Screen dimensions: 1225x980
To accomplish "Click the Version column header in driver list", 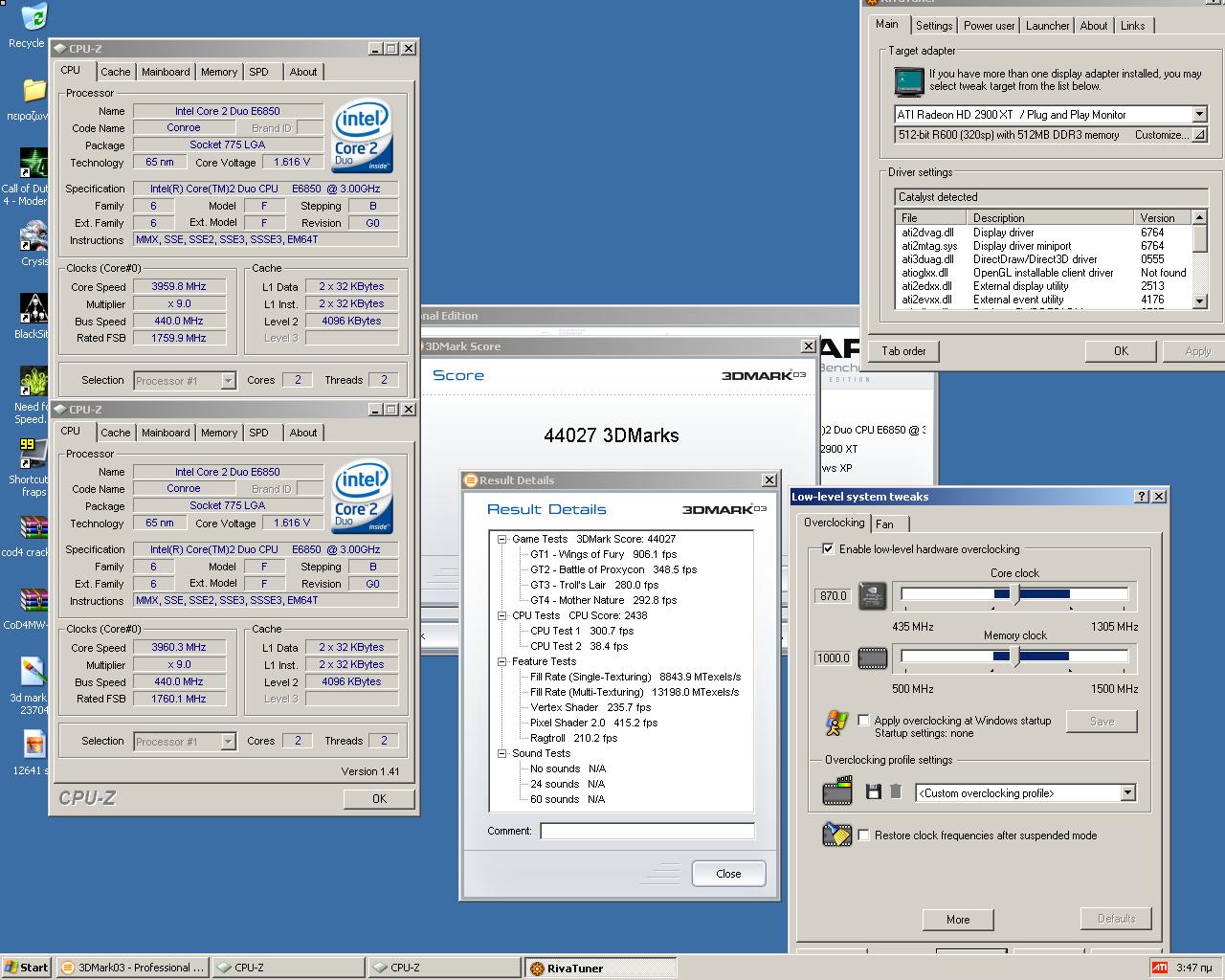I will click(x=1163, y=218).
